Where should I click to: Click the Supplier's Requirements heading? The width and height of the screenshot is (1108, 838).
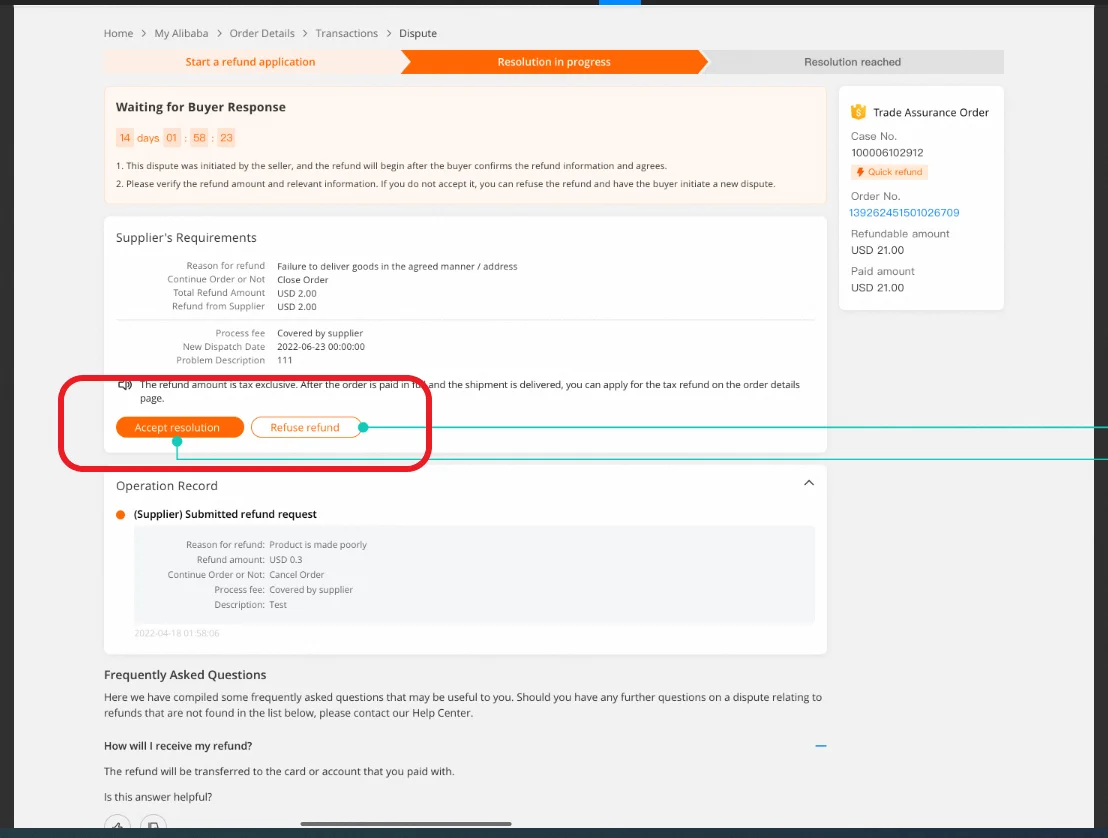(186, 238)
